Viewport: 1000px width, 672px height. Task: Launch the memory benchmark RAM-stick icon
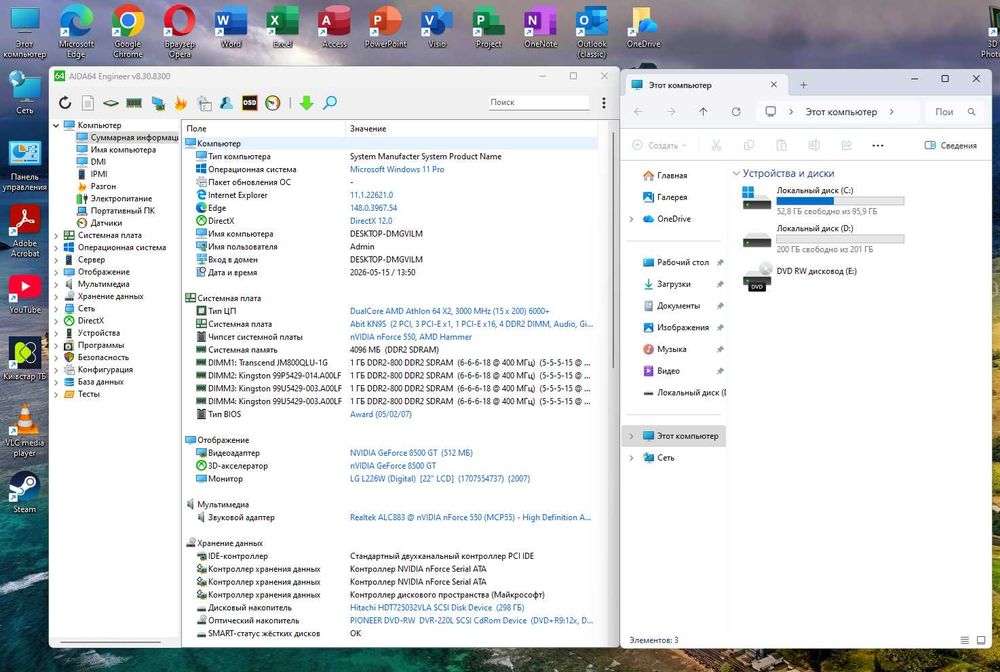(134, 103)
